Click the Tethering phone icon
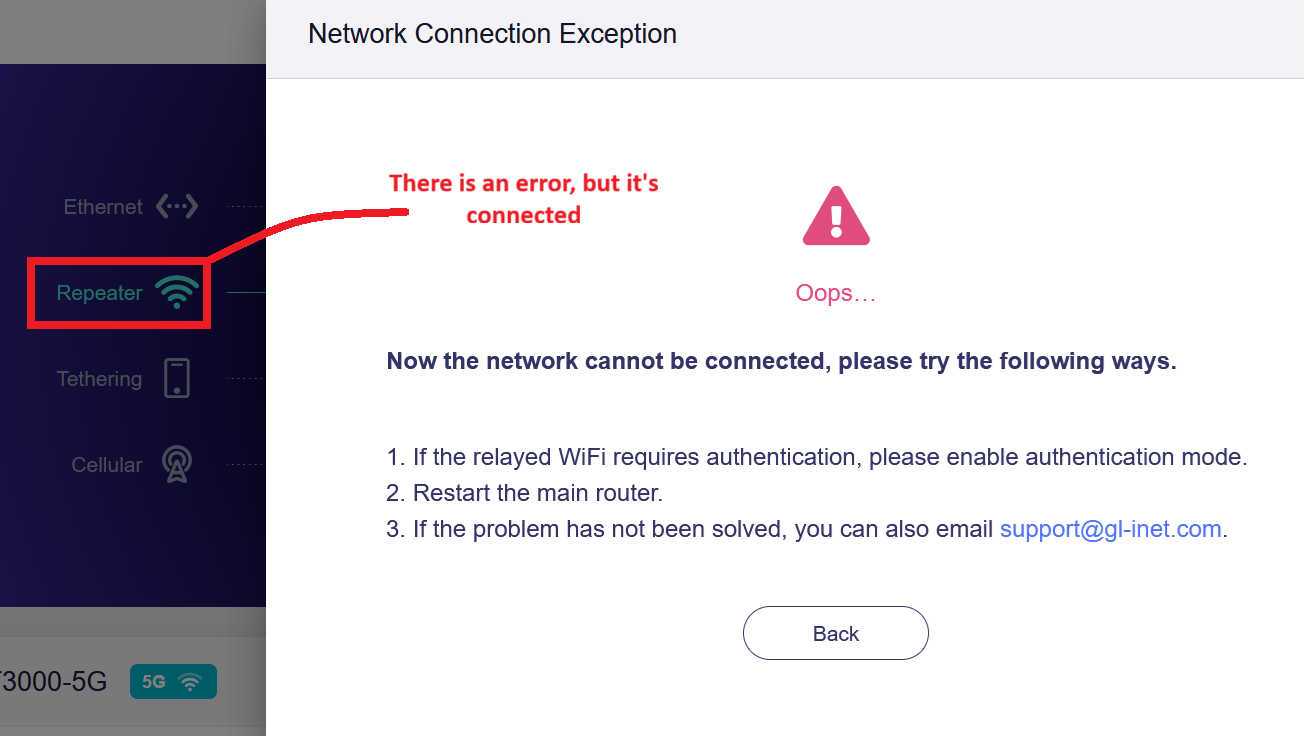 pos(177,378)
